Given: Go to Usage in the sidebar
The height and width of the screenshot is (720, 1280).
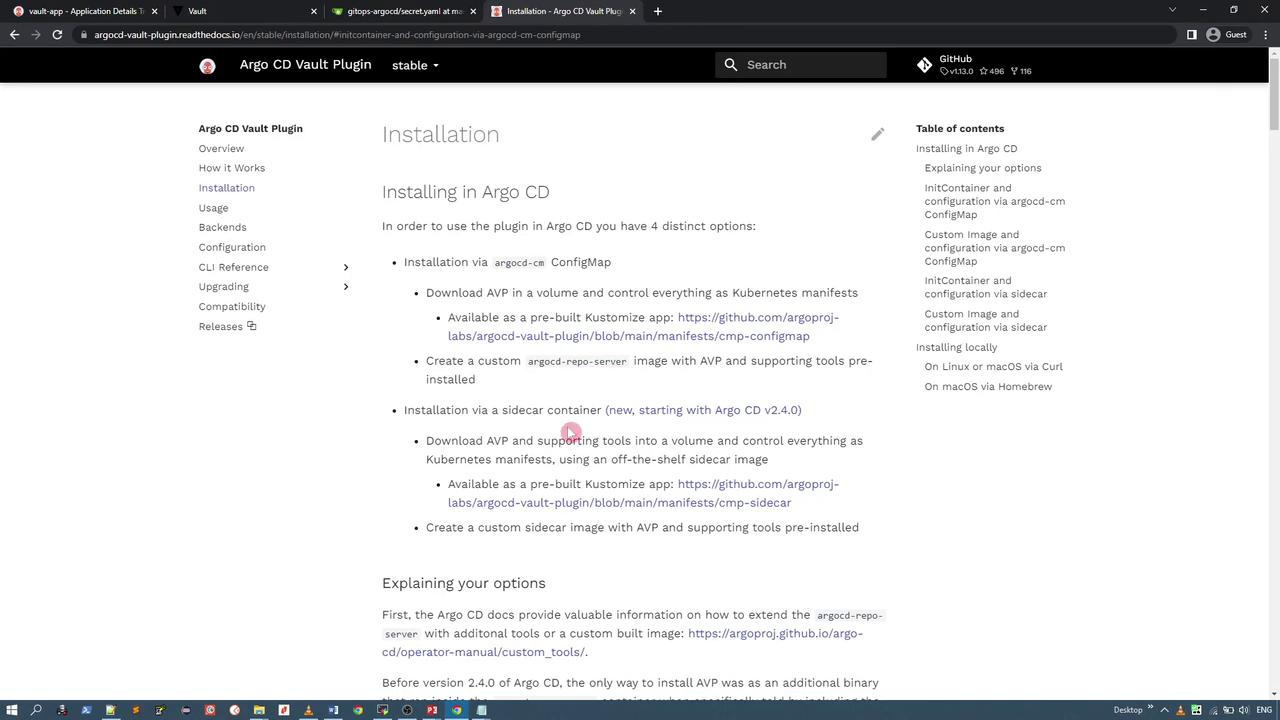Looking at the screenshot, I should tap(213, 208).
